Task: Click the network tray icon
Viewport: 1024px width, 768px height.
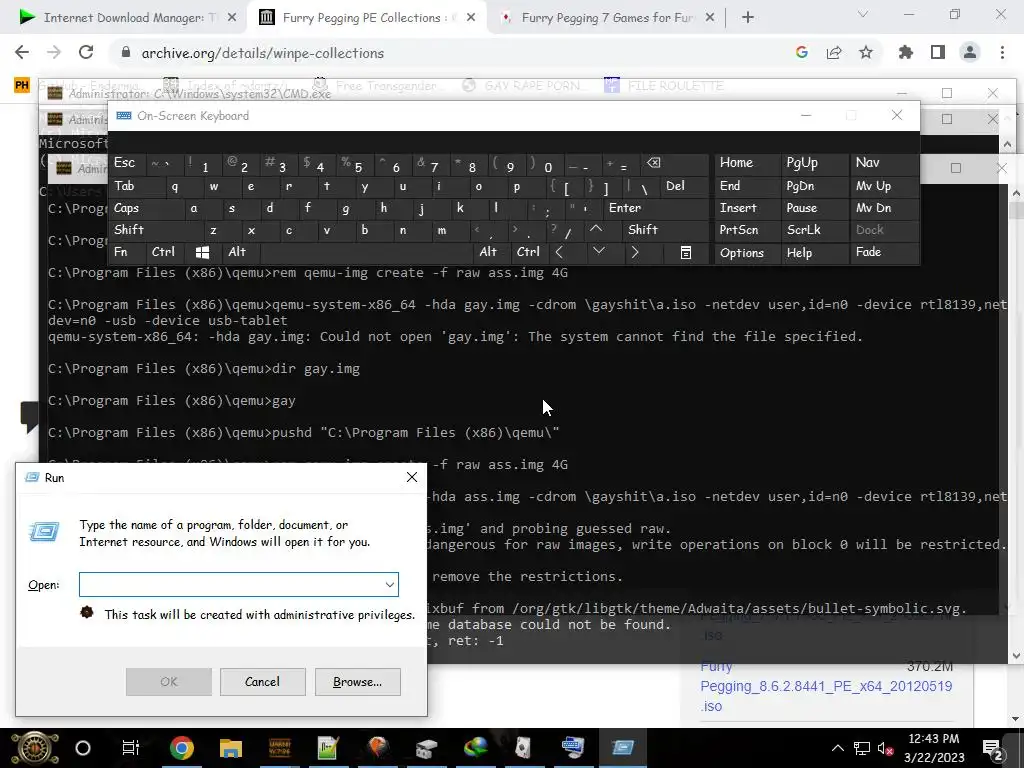Action: (x=861, y=748)
